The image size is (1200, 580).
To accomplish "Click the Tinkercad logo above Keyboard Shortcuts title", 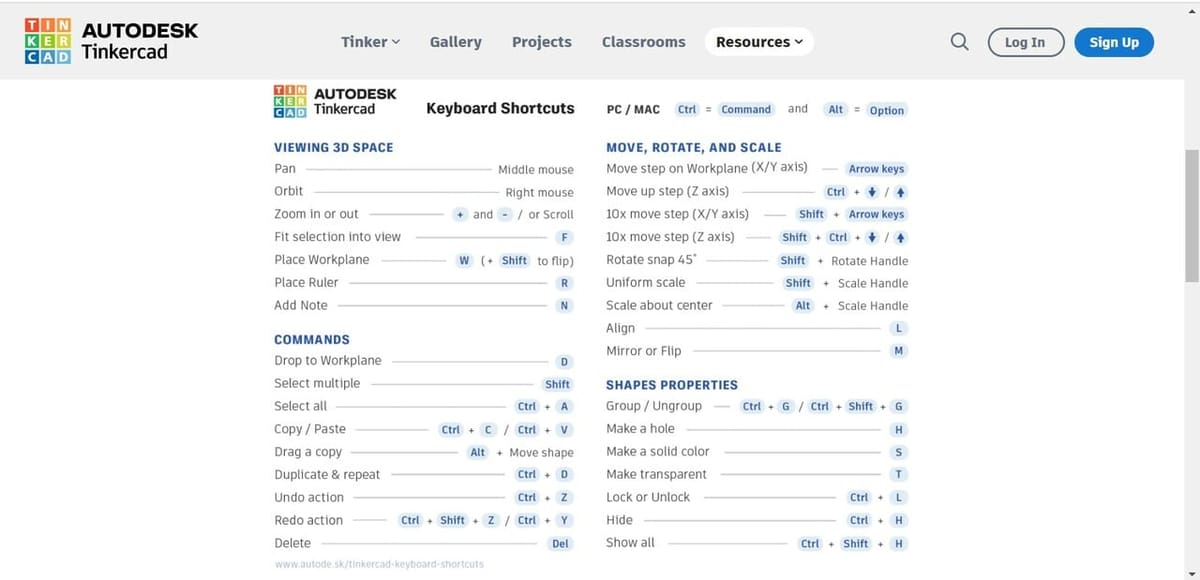I will coord(335,101).
